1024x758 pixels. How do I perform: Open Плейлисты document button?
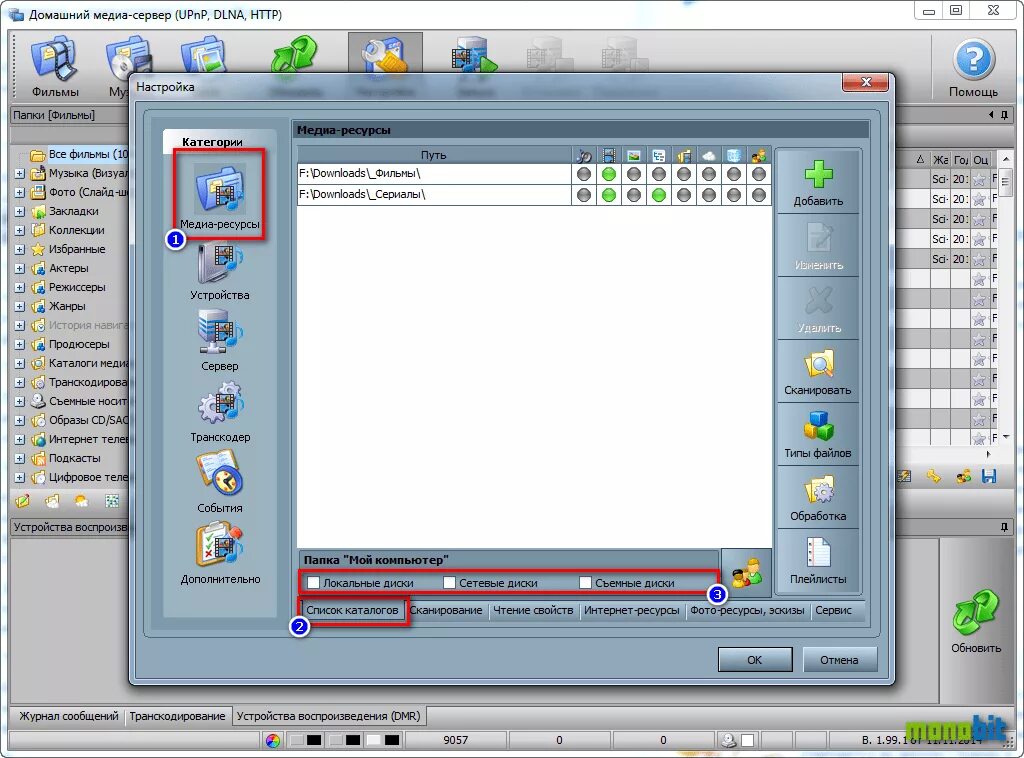click(x=818, y=561)
